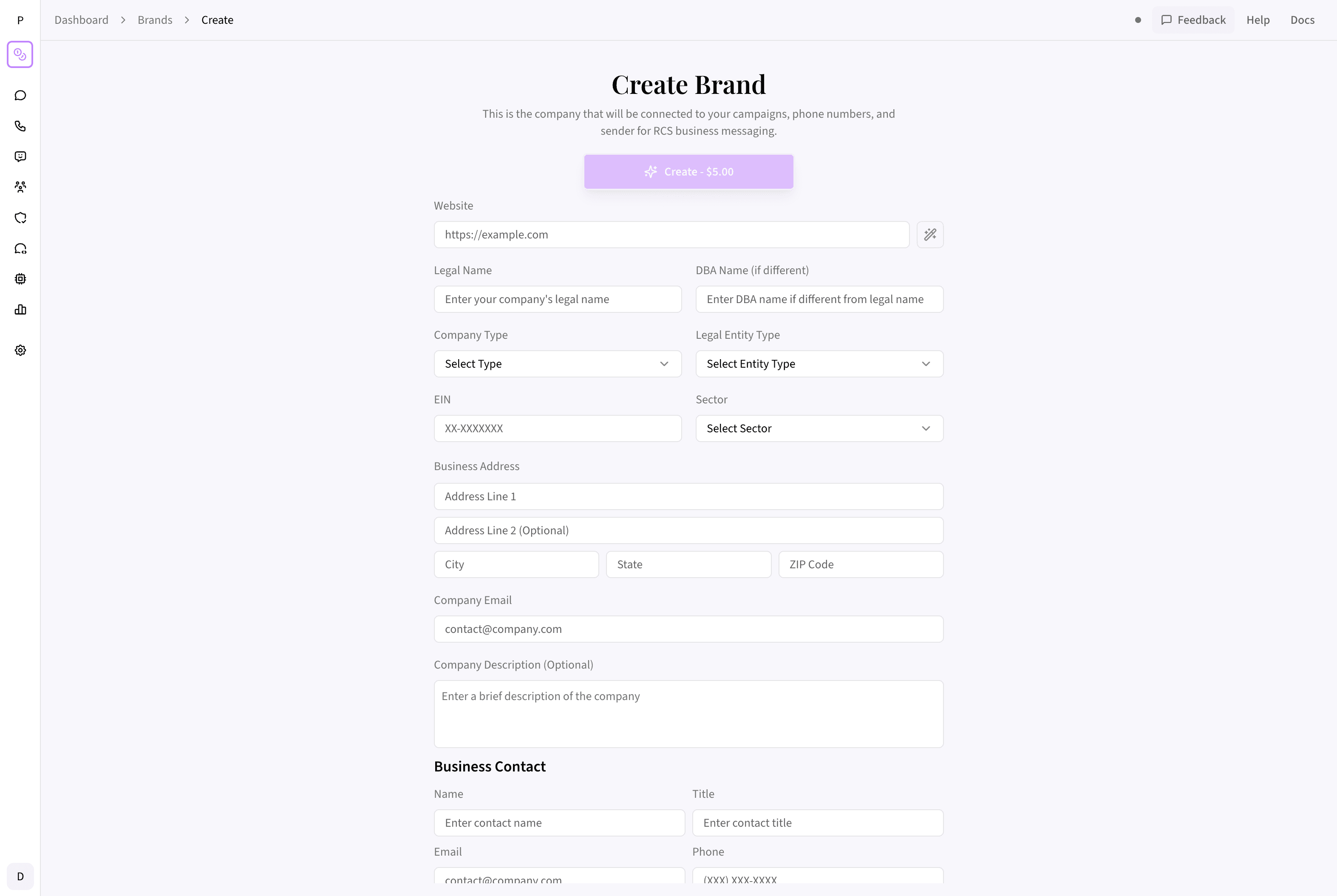Select the API chip icon
The height and width of the screenshot is (896, 1337).
pos(20,279)
